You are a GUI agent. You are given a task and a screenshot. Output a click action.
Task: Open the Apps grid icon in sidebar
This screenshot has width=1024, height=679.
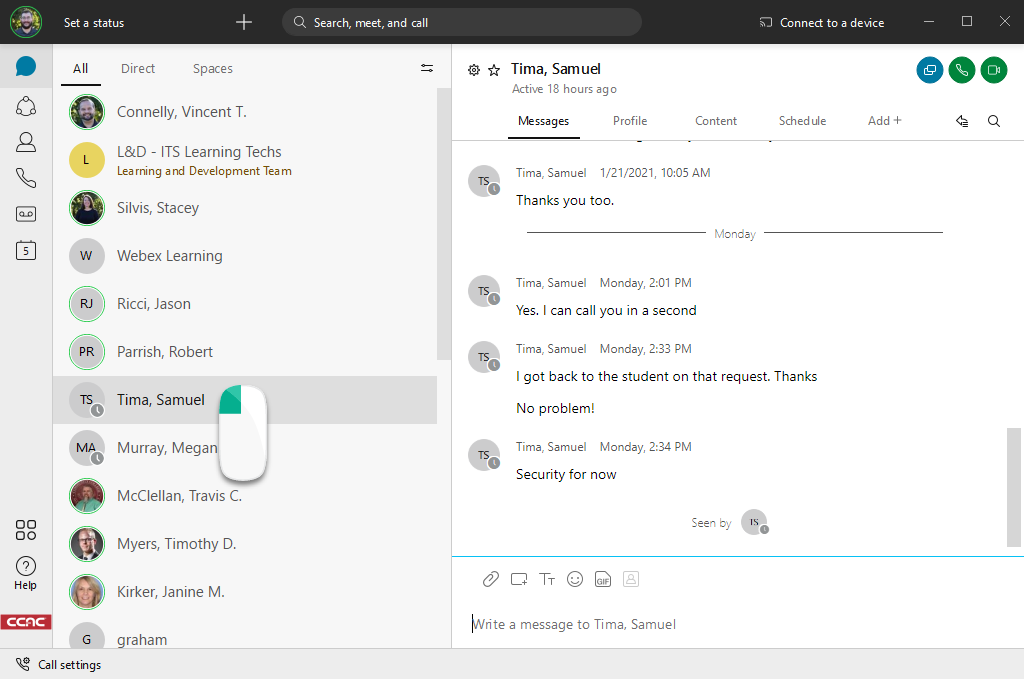click(x=25, y=530)
